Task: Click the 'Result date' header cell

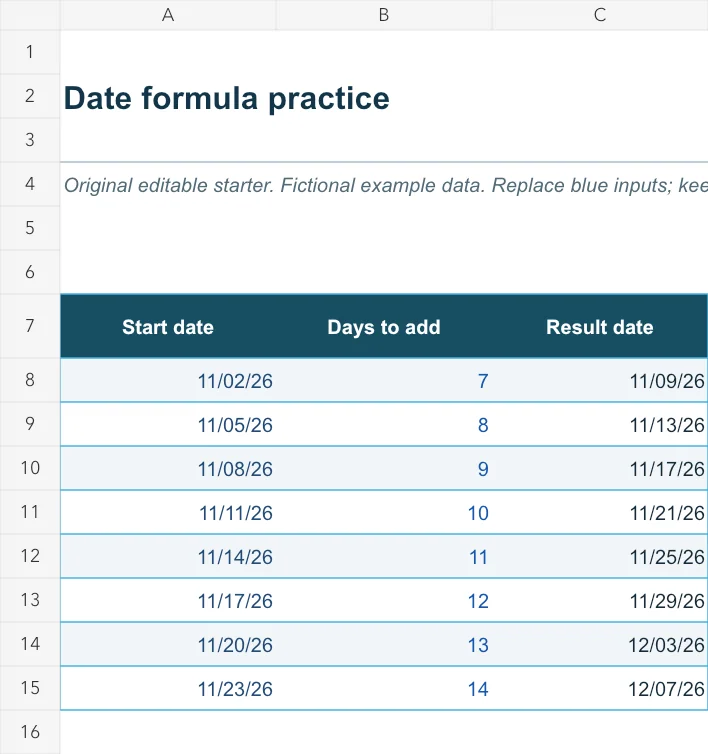Action: click(x=600, y=327)
